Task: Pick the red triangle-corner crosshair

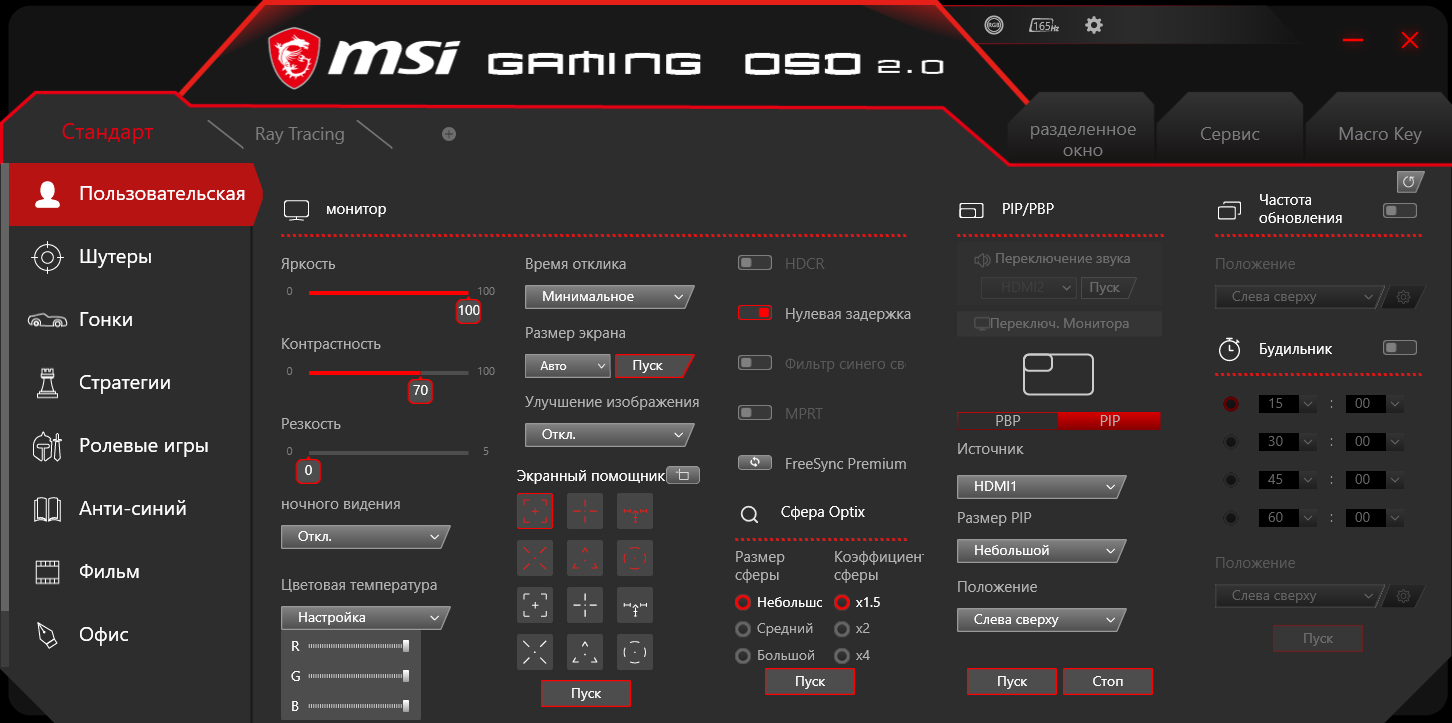Action: point(585,557)
